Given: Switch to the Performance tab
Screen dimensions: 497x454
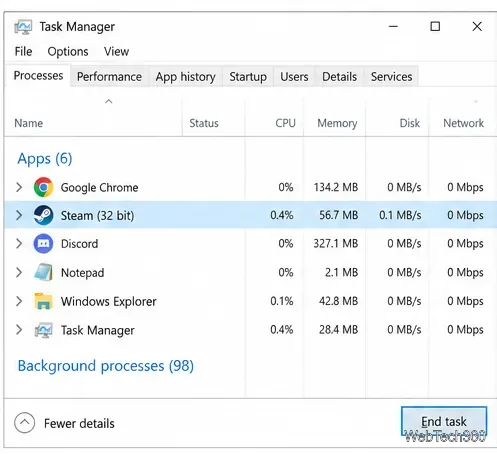Looking at the screenshot, I should point(109,77).
